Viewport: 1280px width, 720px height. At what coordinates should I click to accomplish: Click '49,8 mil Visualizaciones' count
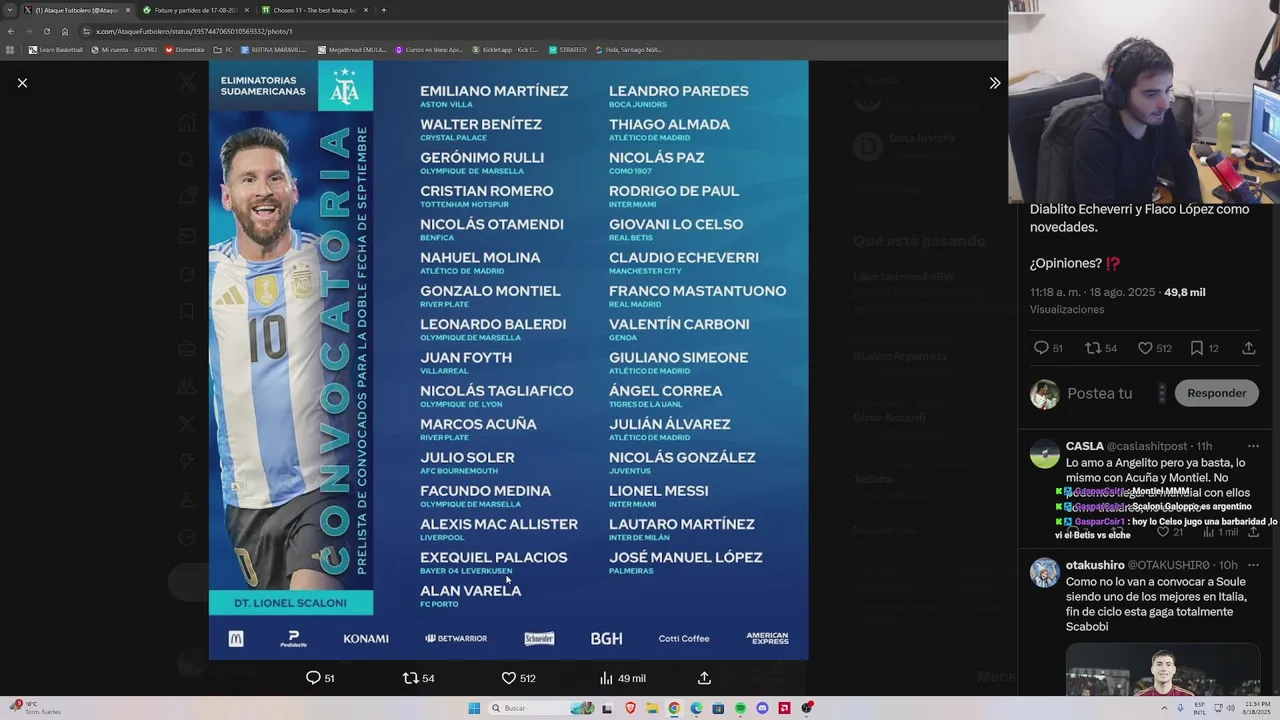pos(1185,292)
